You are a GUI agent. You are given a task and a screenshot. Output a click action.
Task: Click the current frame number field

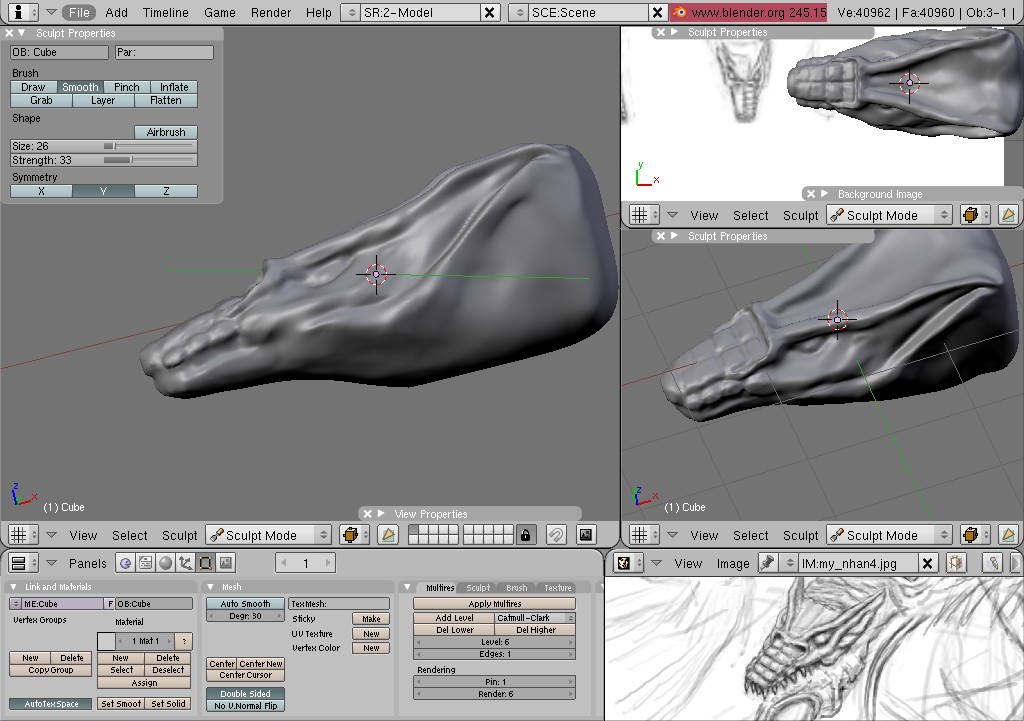(305, 562)
